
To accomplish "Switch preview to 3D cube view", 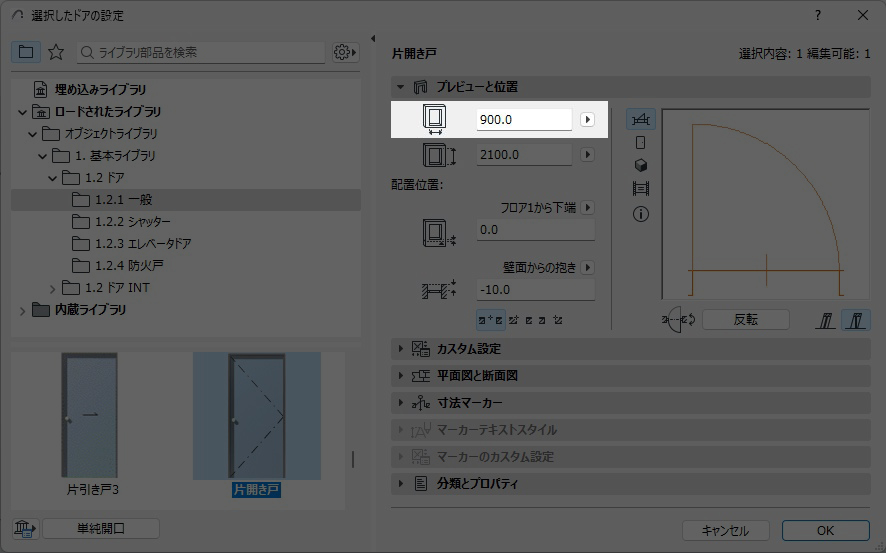I will [x=641, y=165].
